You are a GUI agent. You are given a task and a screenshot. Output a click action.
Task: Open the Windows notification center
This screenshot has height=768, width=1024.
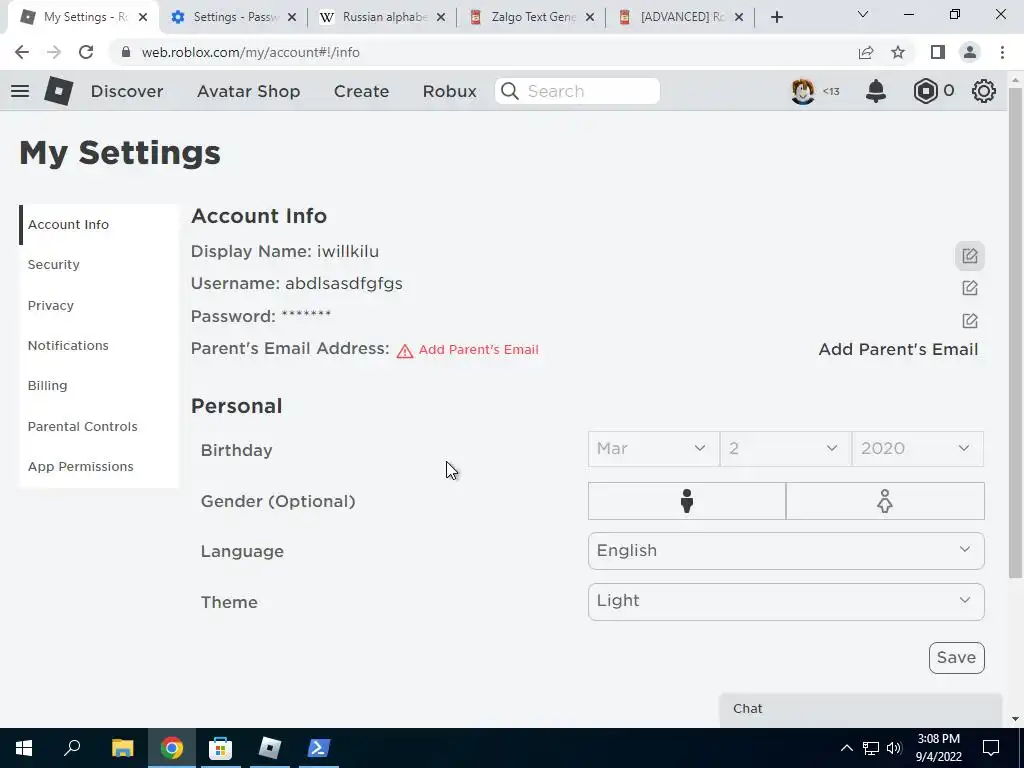(x=991, y=748)
